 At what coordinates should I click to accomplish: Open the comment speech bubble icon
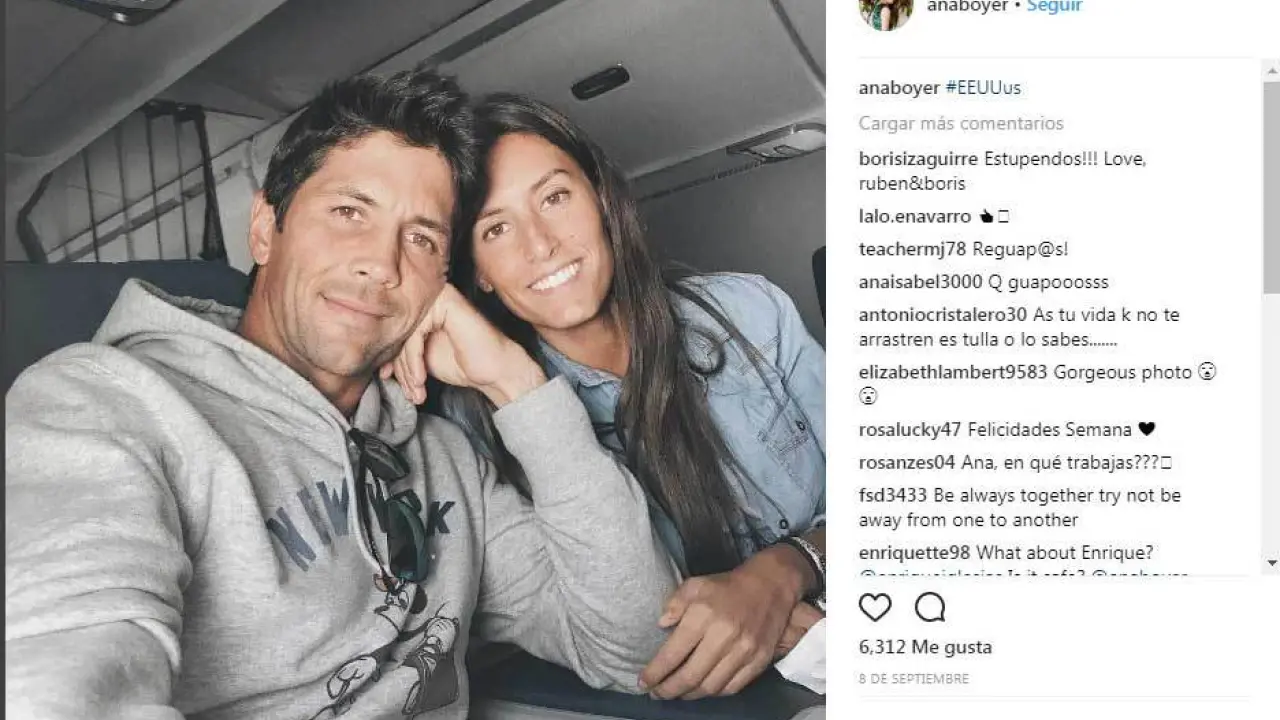[930, 607]
